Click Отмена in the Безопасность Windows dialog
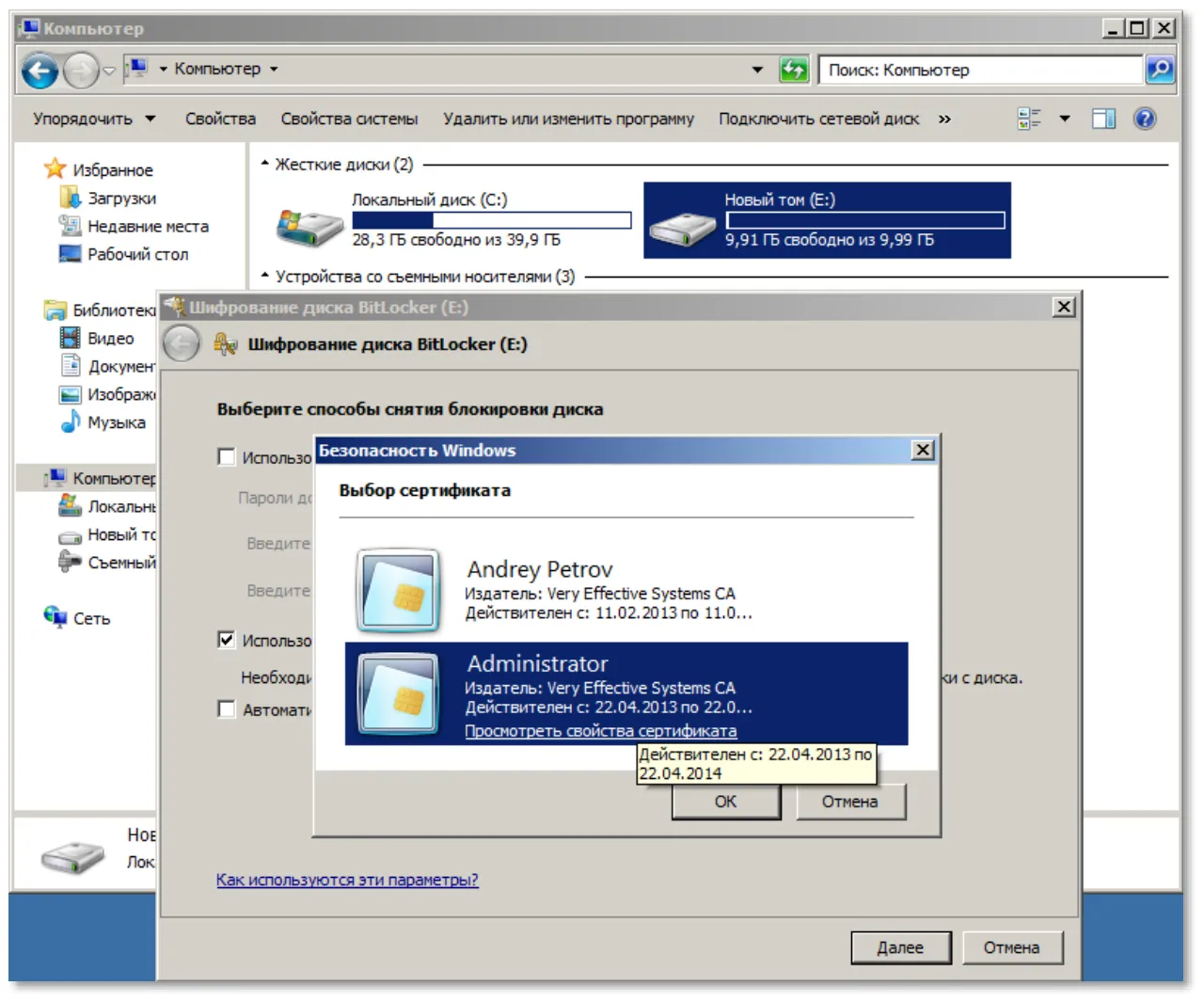1204x1002 pixels. tap(849, 802)
